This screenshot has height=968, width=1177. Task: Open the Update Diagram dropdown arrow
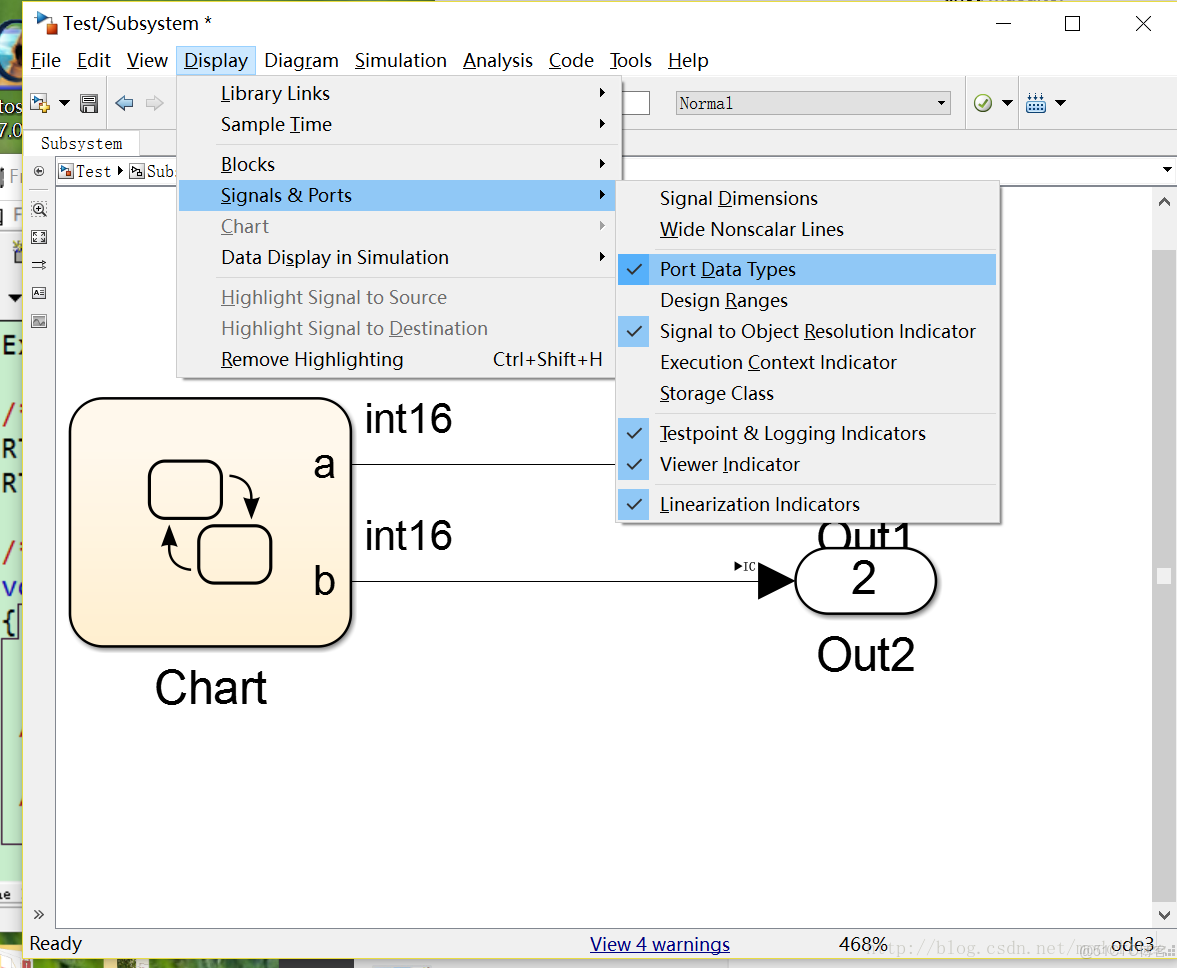click(1007, 103)
